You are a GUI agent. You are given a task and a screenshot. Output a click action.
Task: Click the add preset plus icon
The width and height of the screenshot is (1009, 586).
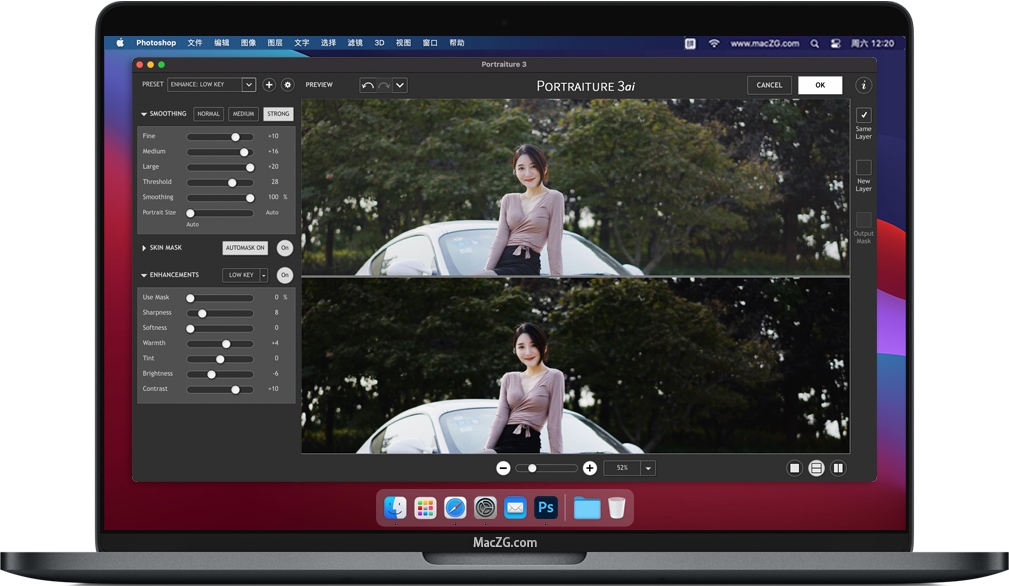click(269, 85)
